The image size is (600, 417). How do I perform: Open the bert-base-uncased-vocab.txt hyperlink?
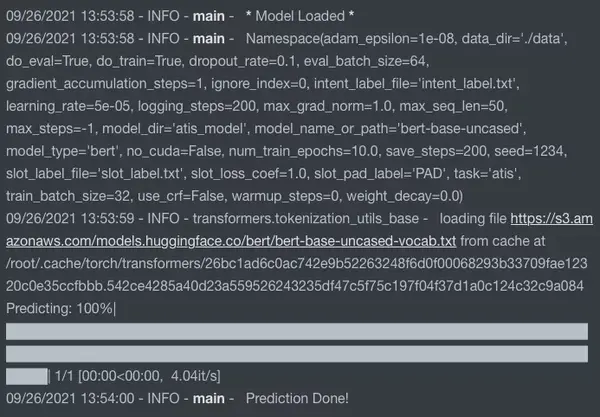(300, 243)
